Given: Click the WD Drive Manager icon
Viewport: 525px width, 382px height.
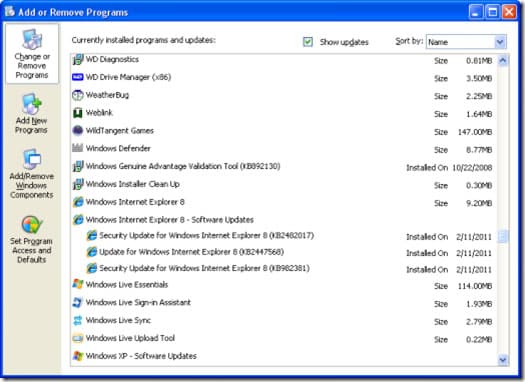Looking at the screenshot, I should coord(78,77).
